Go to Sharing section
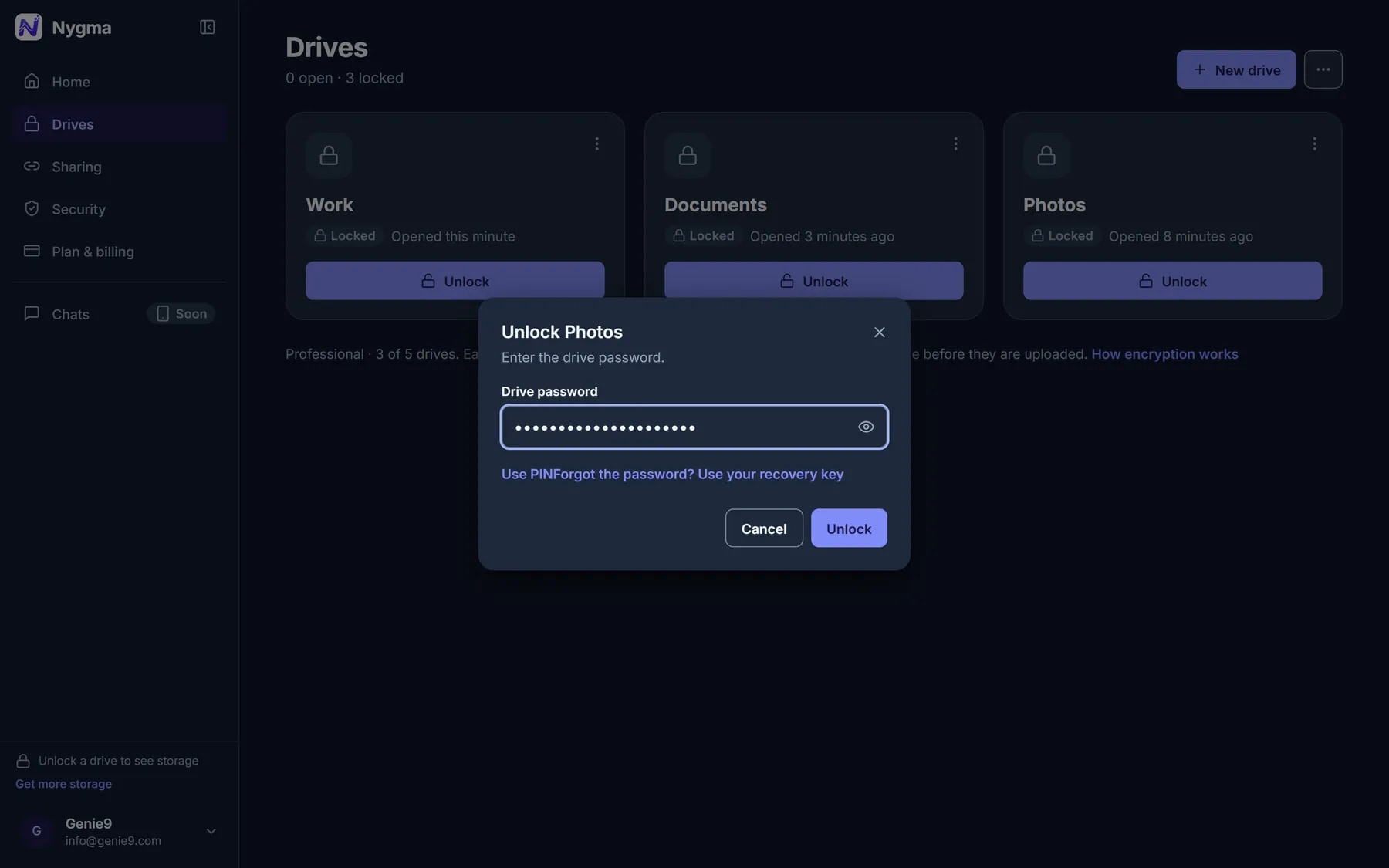 pyautogui.click(x=119, y=167)
